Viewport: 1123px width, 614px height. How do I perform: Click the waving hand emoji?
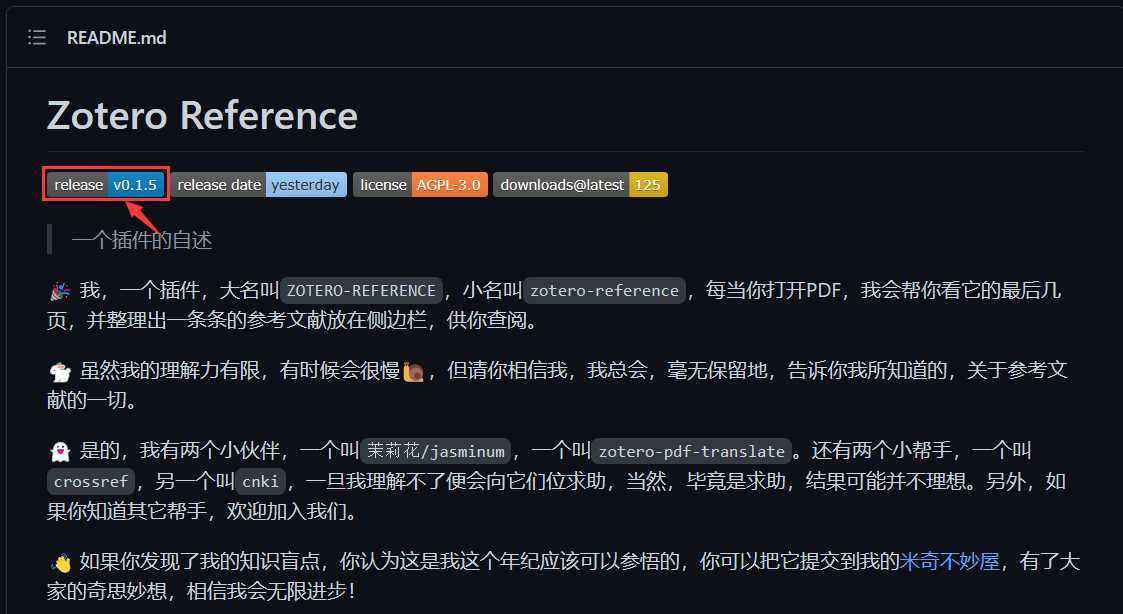pyautogui.click(x=61, y=563)
